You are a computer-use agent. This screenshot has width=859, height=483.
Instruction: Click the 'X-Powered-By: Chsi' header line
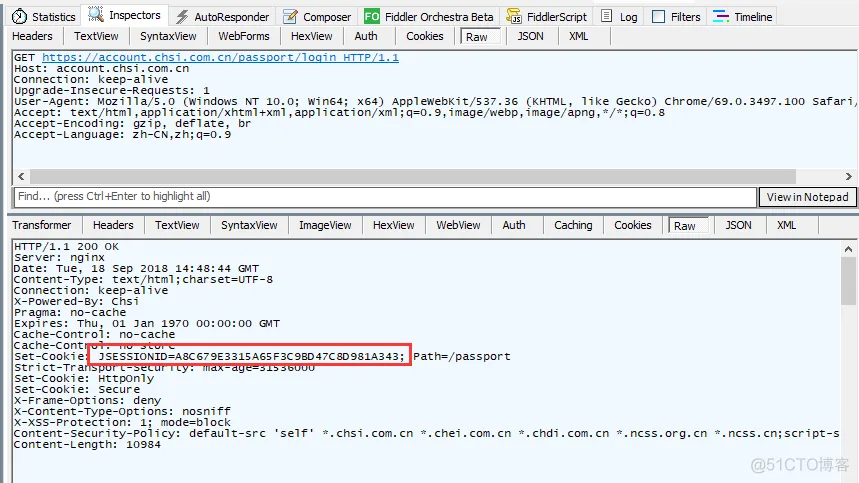click(x=76, y=301)
